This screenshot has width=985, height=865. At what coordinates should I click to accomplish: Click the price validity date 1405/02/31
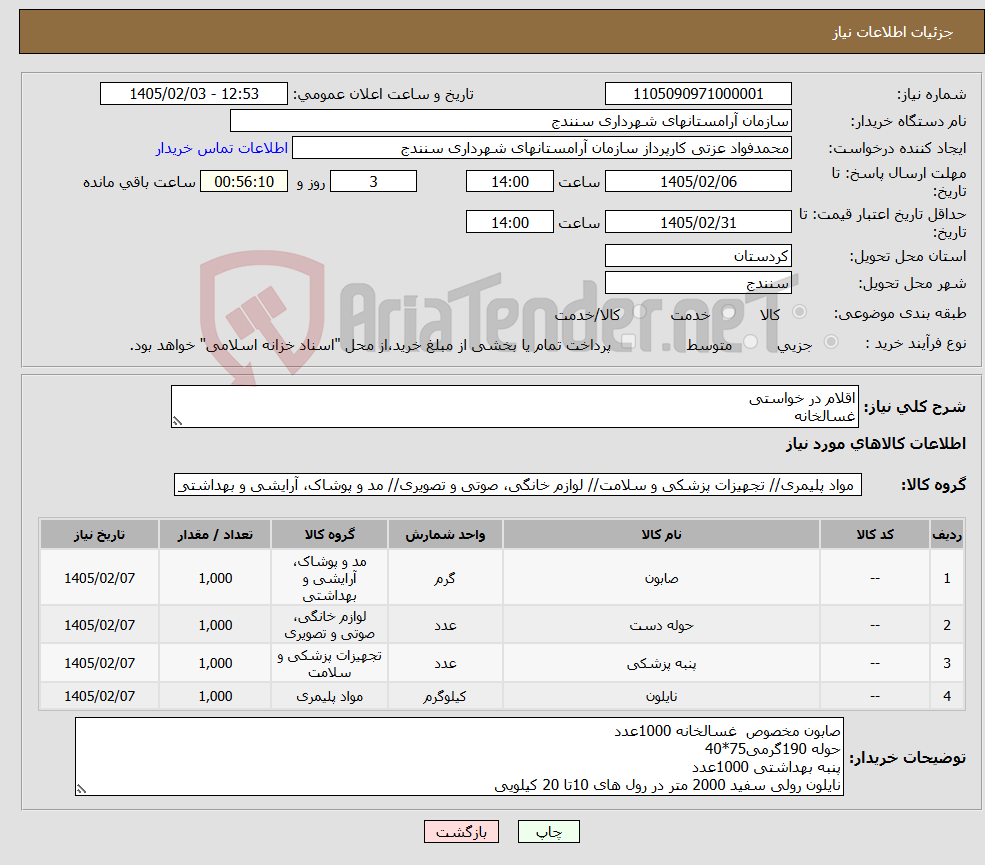pos(698,222)
